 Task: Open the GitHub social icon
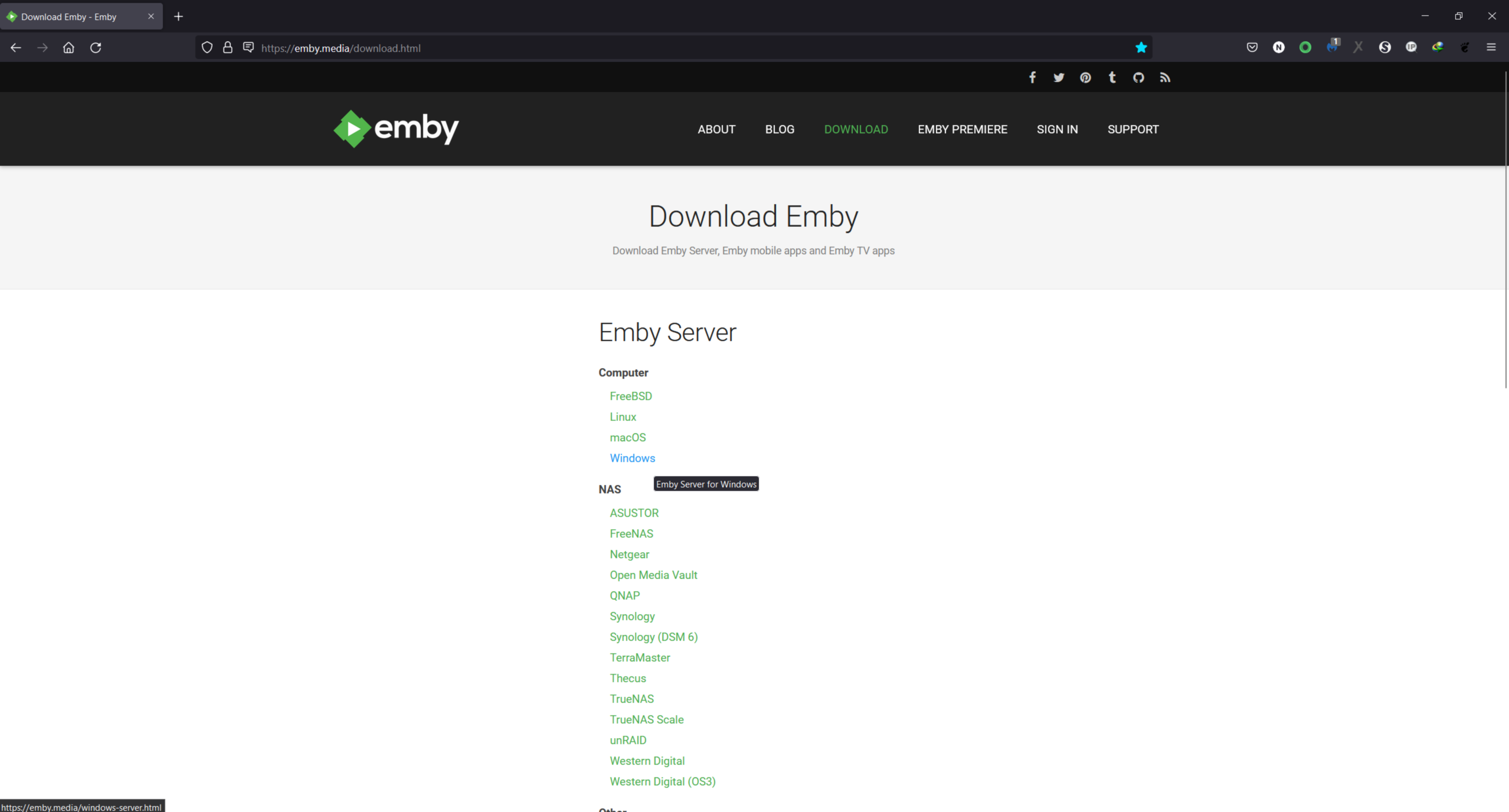(1138, 77)
